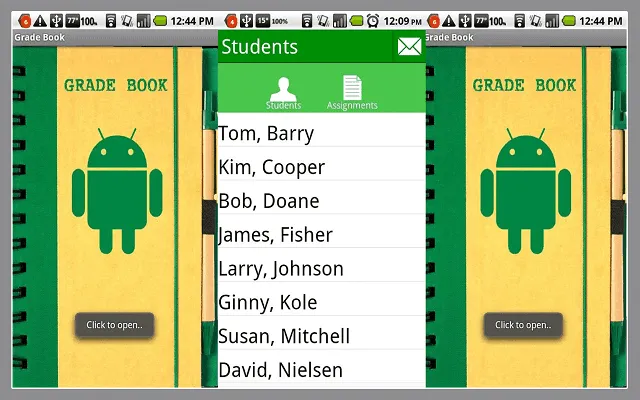Tap alarm clock icon in Students screen status bar
640x400 pixels.
373,21
